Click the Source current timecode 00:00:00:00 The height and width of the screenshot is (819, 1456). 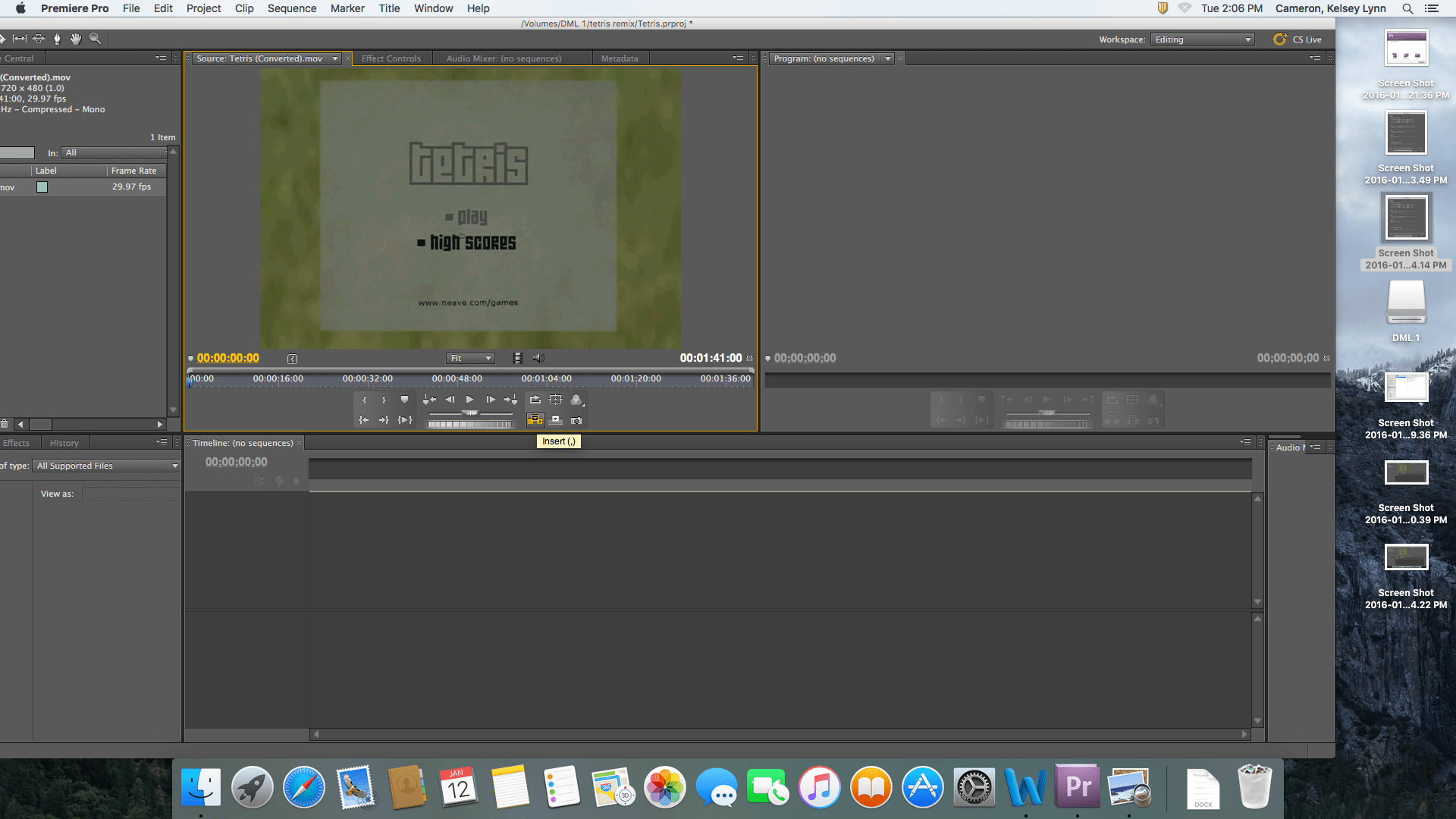pos(227,358)
